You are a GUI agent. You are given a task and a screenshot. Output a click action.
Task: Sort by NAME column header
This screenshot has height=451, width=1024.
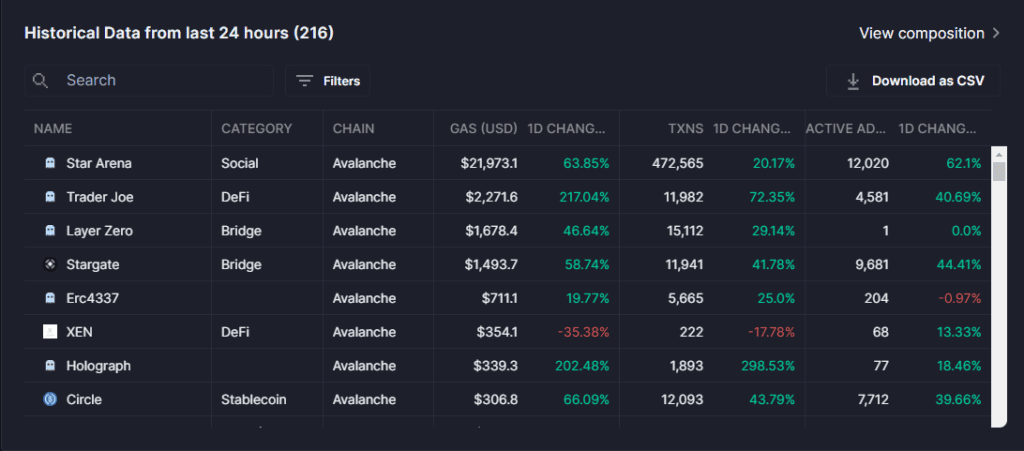pyautogui.click(x=53, y=129)
